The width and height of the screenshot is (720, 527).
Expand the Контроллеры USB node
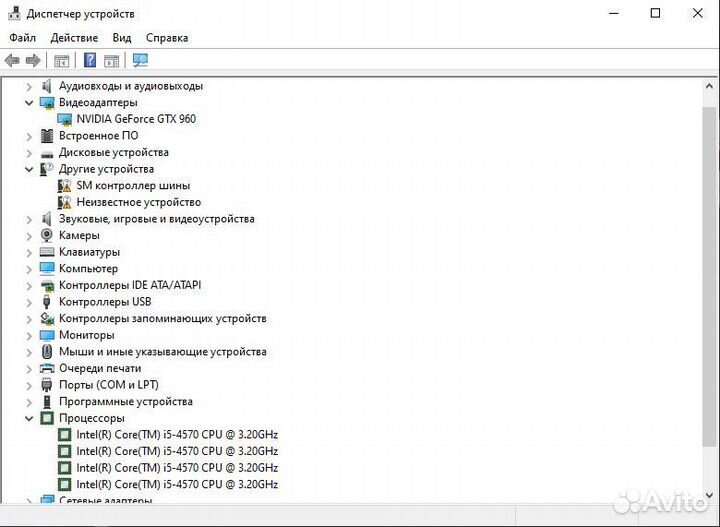click(29, 302)
